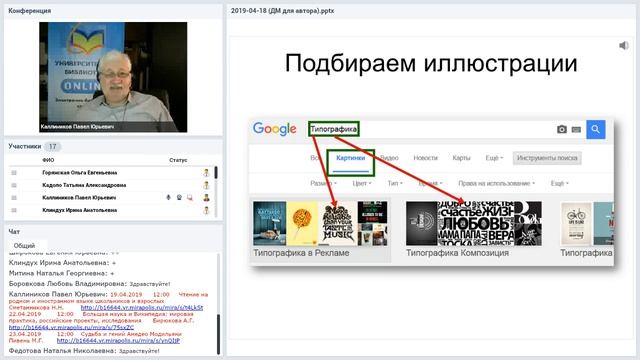Switch to the Новости search tab

tap(425, 158)
